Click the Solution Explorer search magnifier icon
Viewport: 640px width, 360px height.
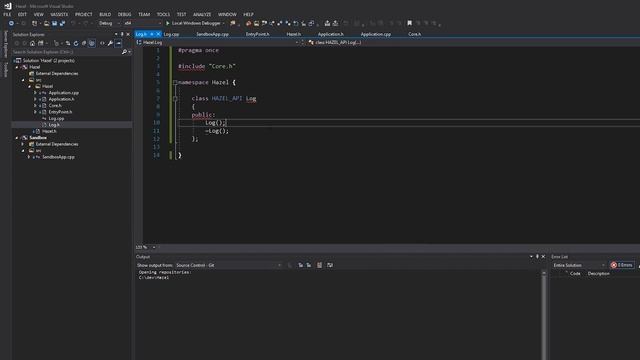[124, 52]
